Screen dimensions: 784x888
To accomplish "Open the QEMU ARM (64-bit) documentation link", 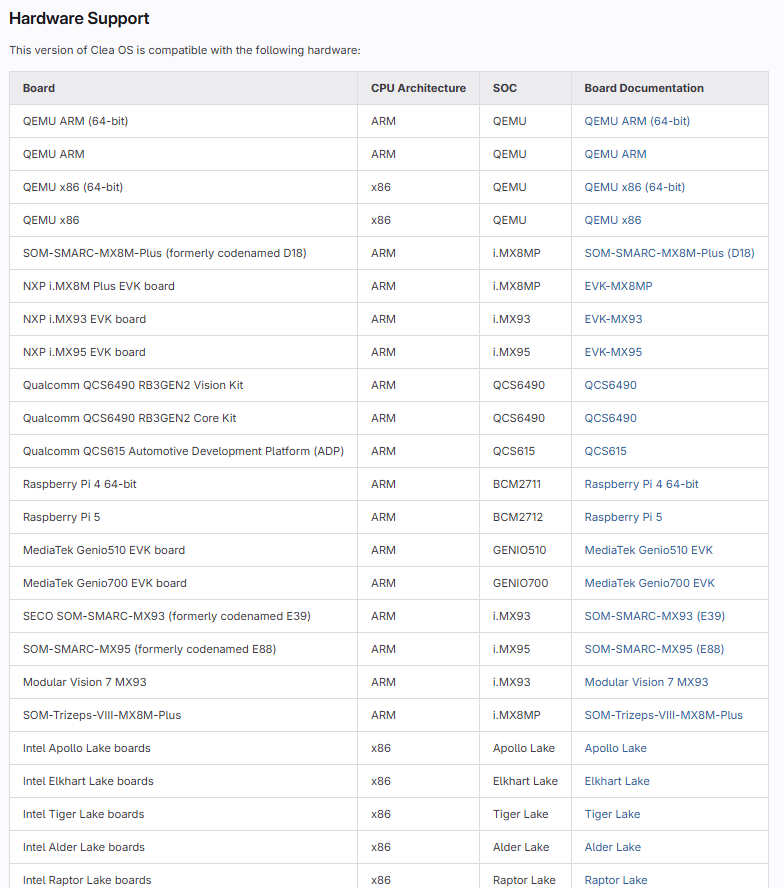I will coord(637,121).
